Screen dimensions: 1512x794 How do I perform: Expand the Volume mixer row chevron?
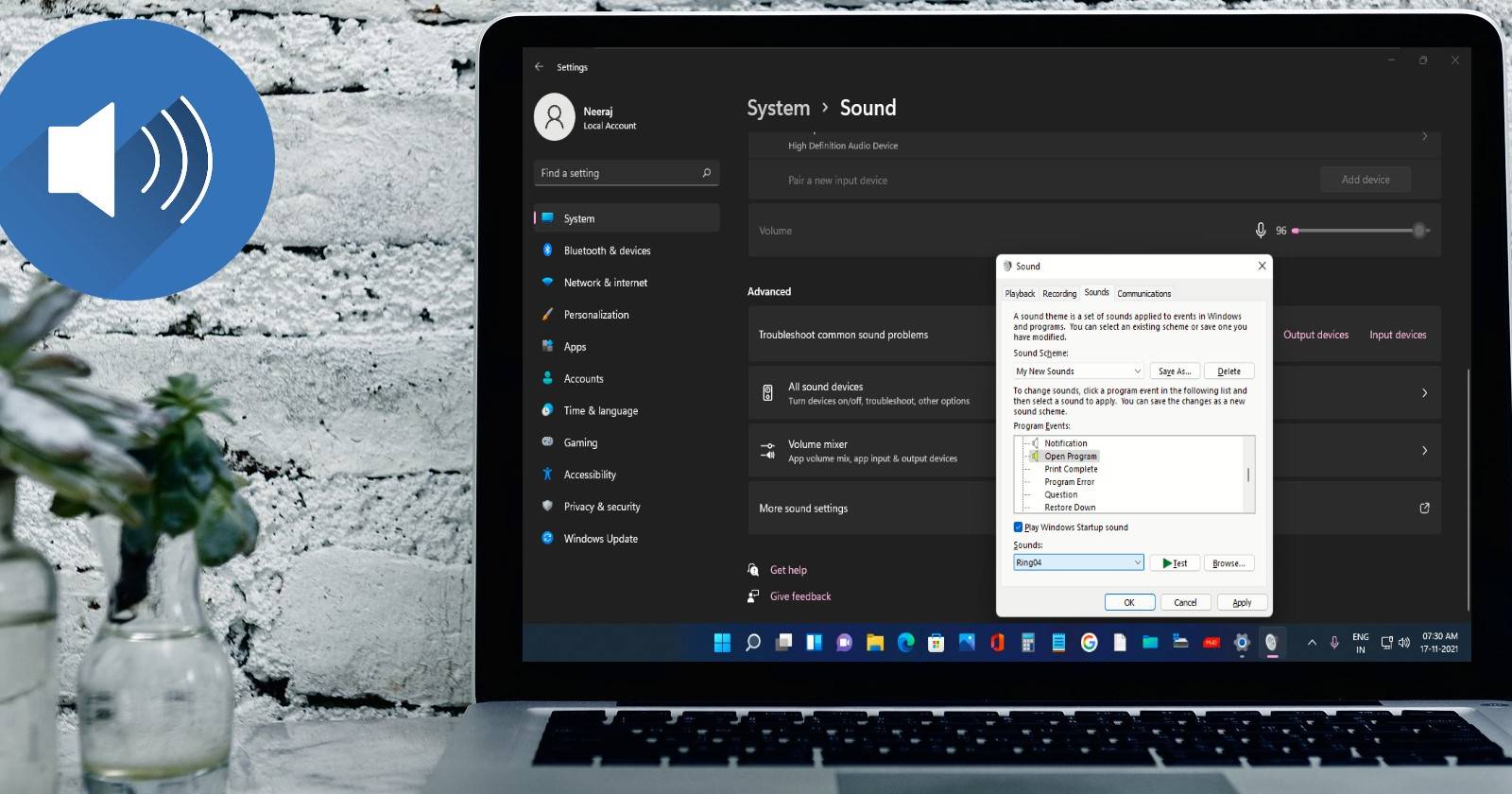pyautogui.click(x=1424, y=451)
